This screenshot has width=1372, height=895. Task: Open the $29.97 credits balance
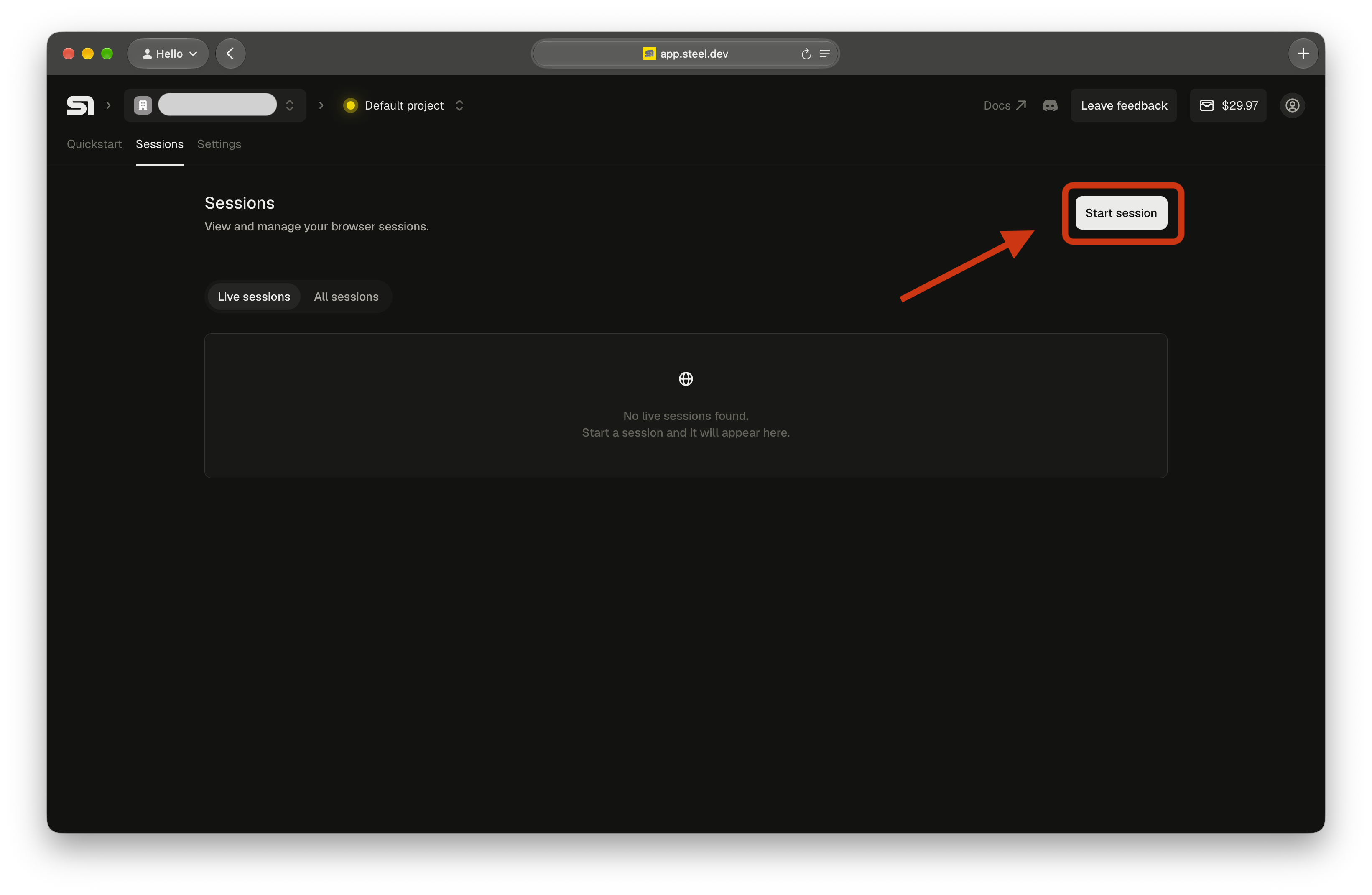[x=1229, y=105]
